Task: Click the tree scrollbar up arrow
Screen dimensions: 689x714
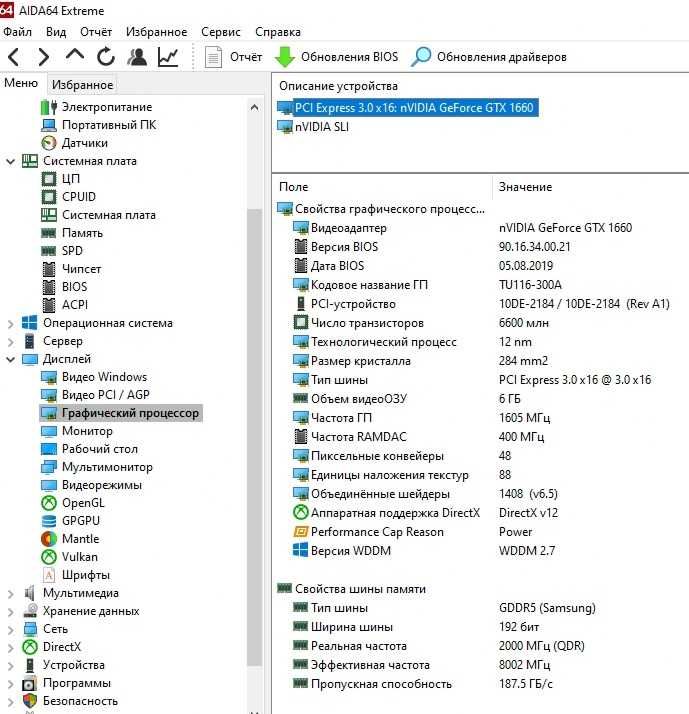Action: [255, 107]
